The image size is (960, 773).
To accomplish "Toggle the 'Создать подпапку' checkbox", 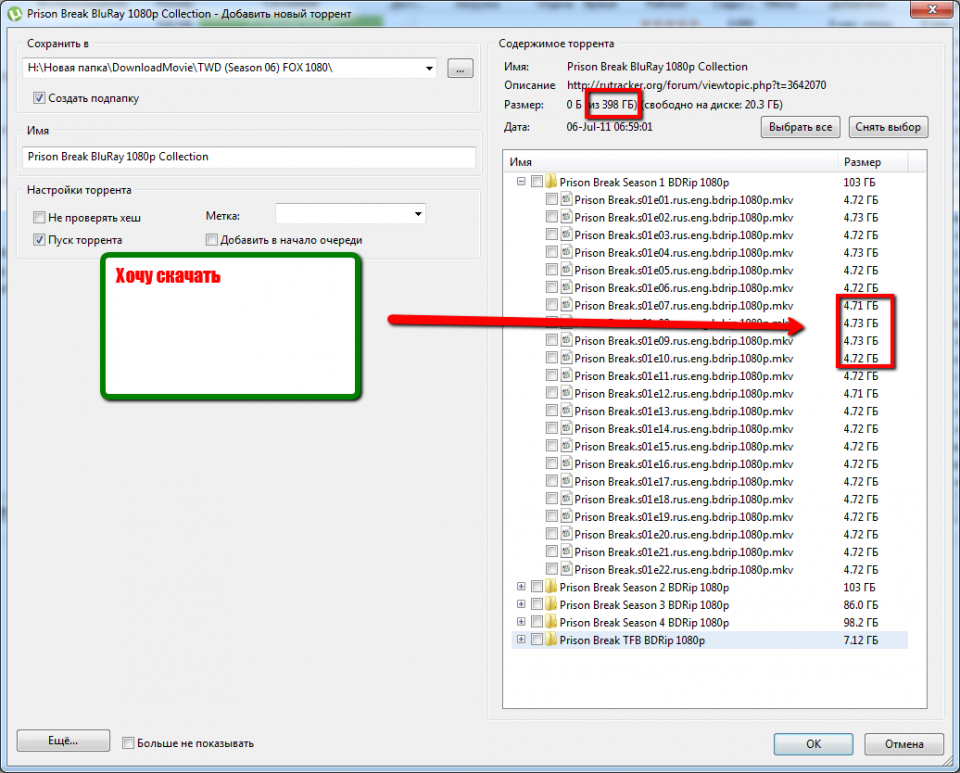I will point(40,98).
